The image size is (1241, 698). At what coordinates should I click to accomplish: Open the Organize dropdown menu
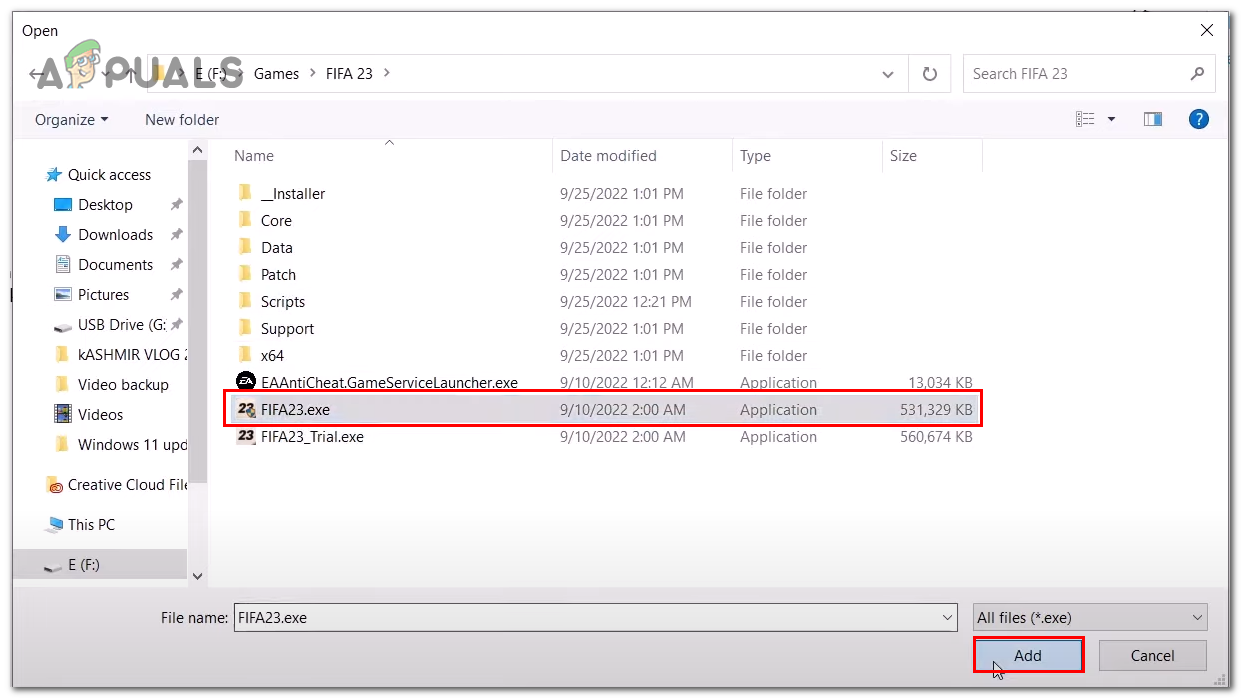(71, 119)
